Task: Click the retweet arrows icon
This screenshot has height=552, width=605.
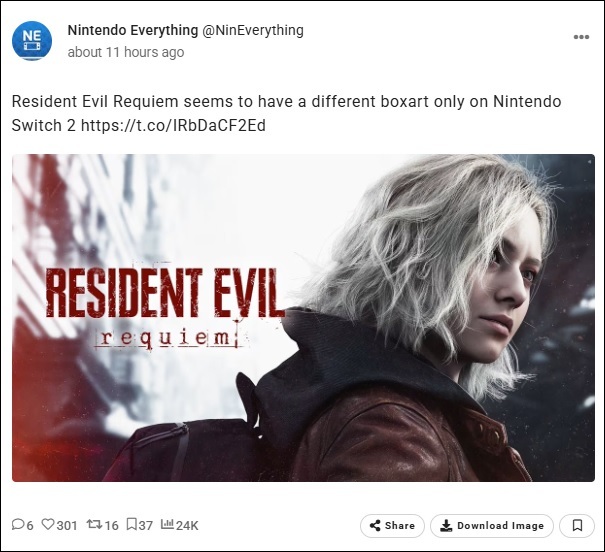Action: click(x=94, y=524)
